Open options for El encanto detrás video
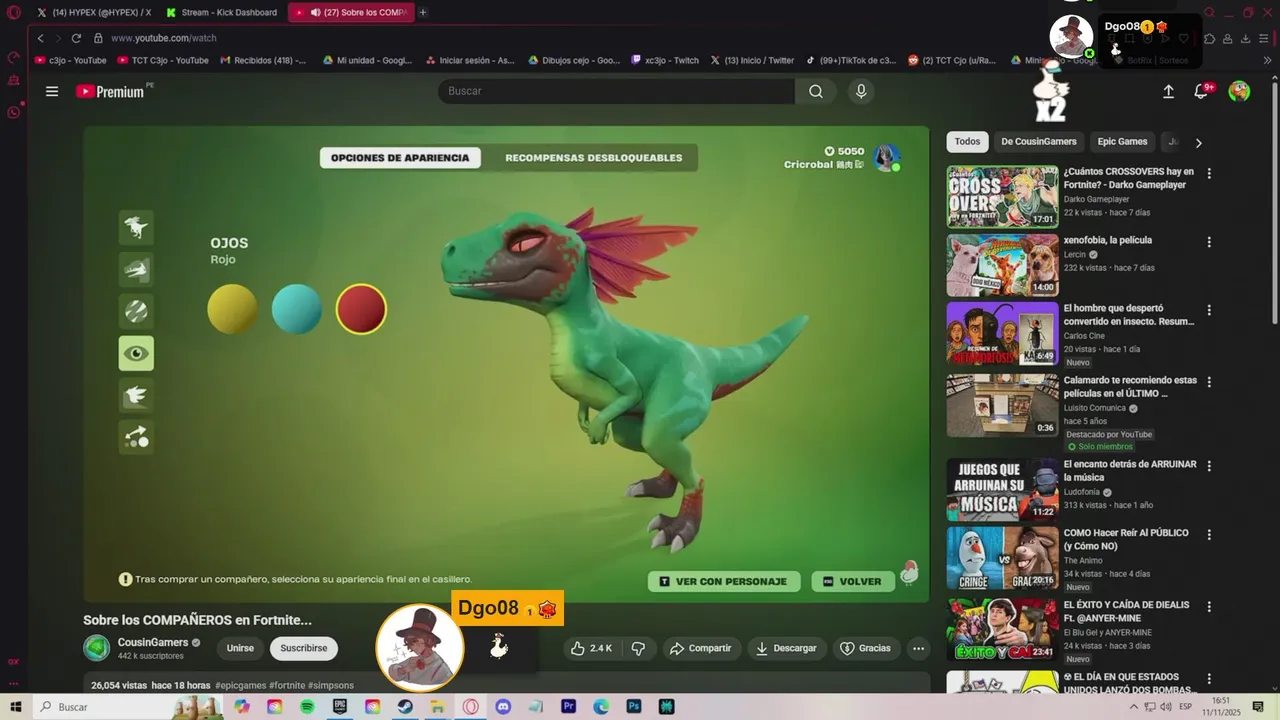1280x720 pixels. [1209, 466]
